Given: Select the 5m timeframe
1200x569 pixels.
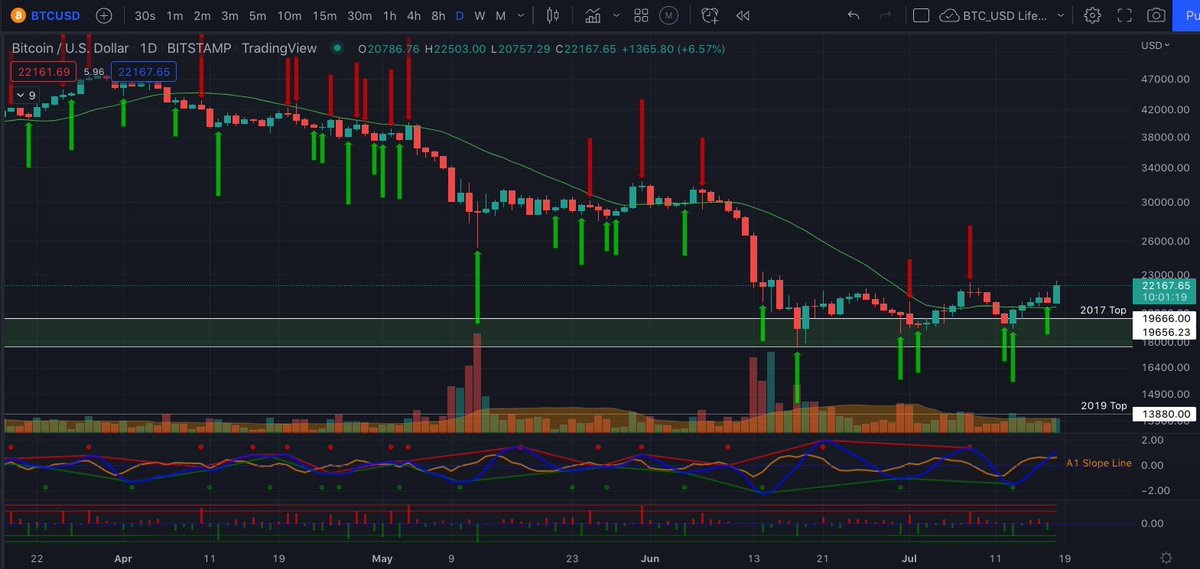Looking at the screenshot, I should [x=258, y=16].
